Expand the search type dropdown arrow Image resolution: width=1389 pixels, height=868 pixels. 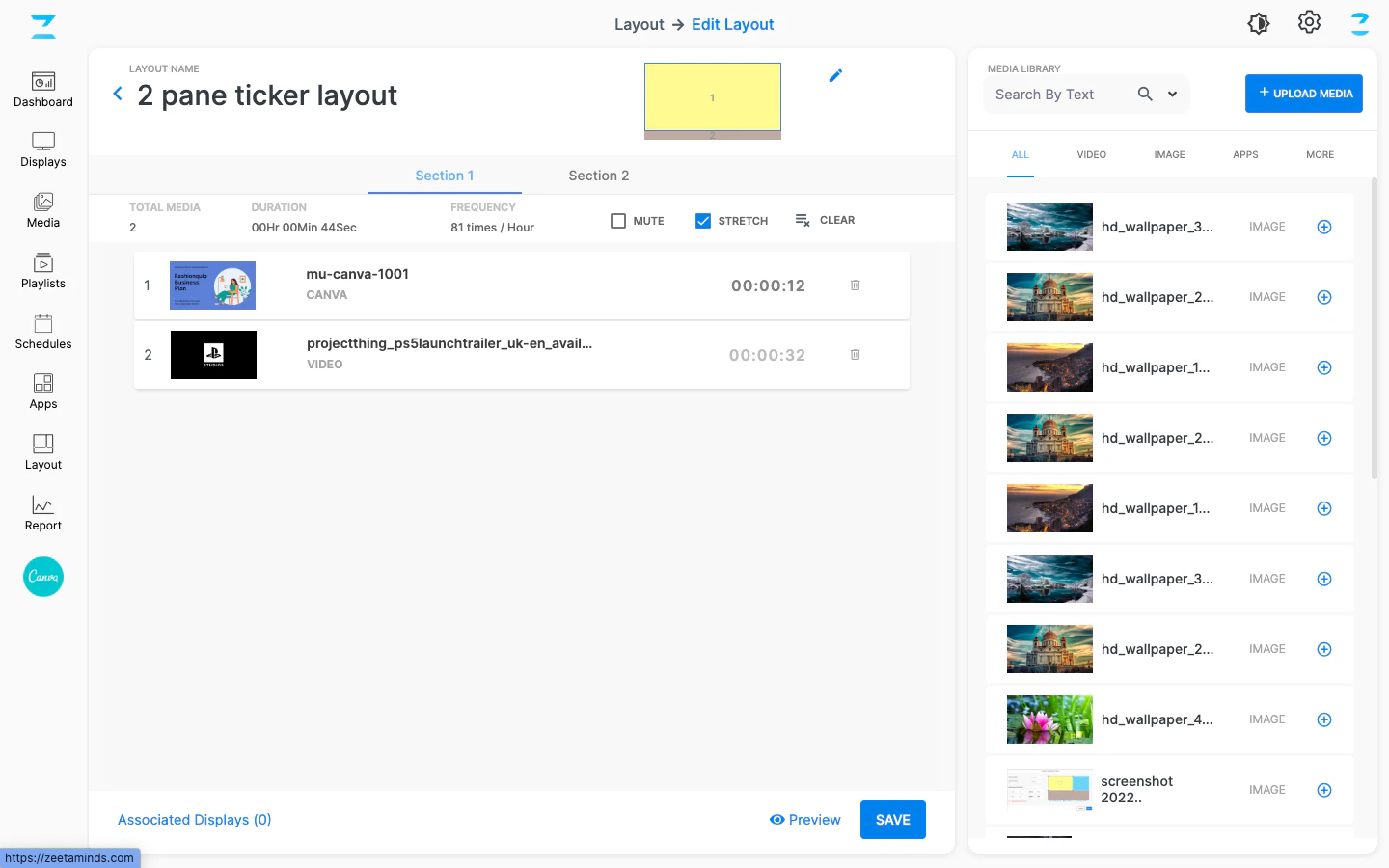click(1172, 95)
